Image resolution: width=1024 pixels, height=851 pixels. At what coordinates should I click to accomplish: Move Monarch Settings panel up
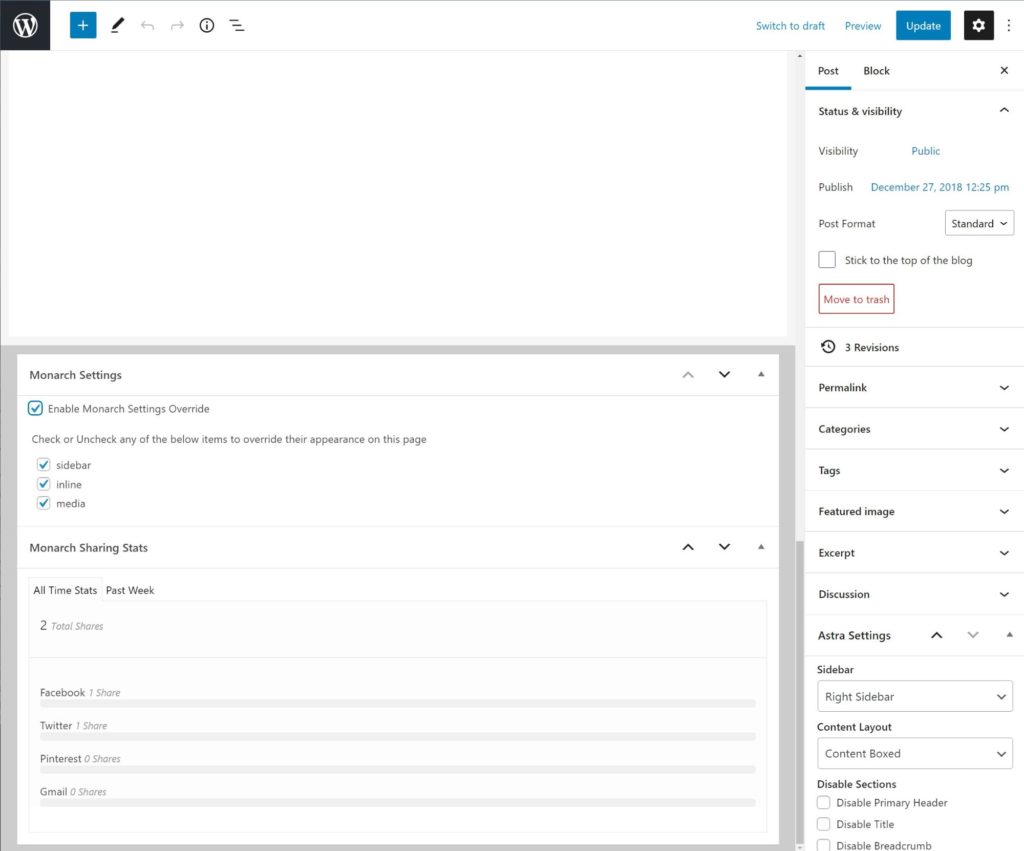click(688, 374)
